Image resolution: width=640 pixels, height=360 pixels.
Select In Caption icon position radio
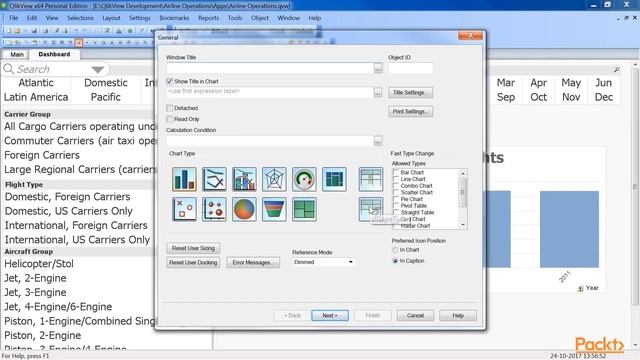395,261
